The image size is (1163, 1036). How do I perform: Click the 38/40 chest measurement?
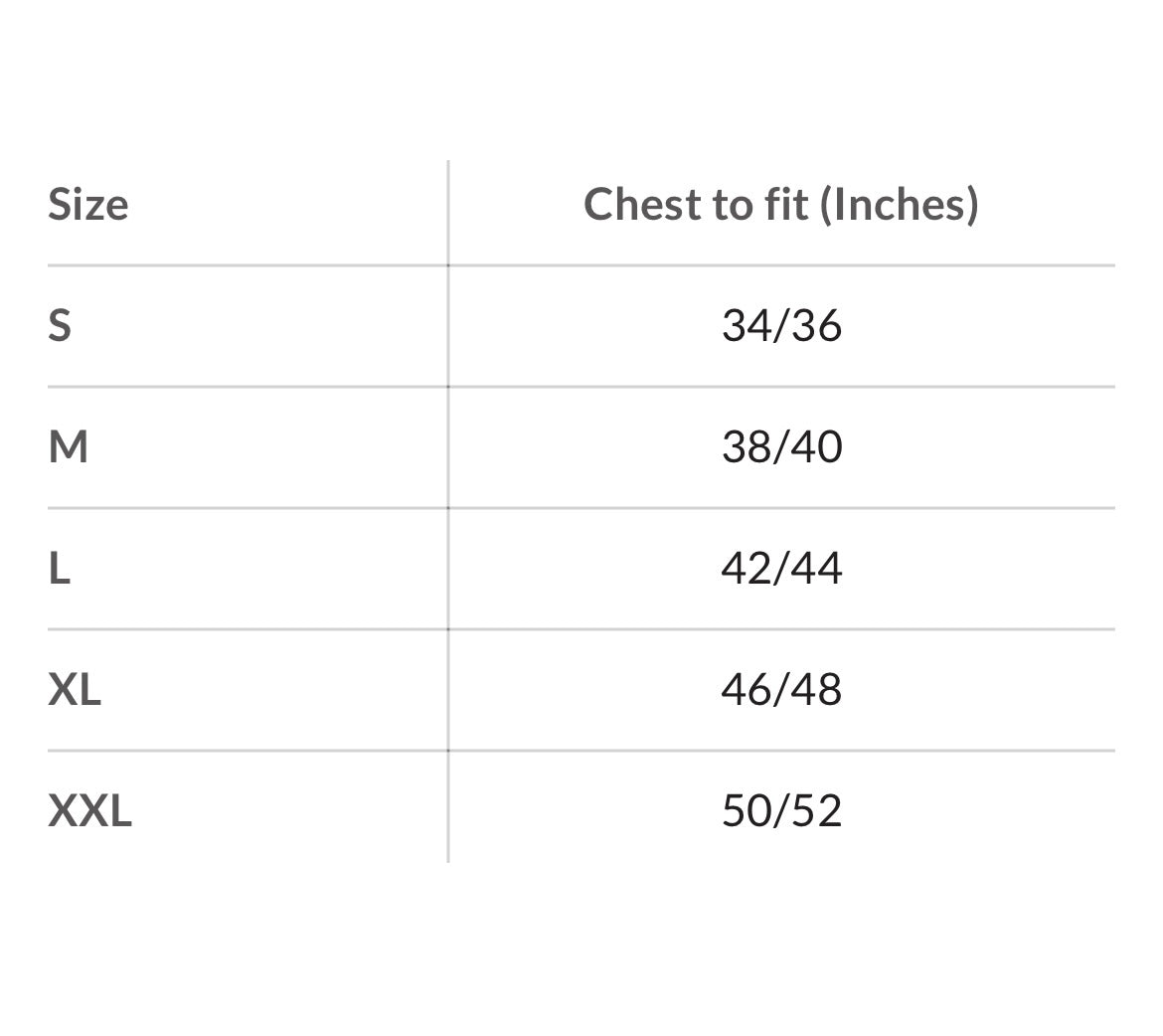pyautogui.click(x=781, y=447)
